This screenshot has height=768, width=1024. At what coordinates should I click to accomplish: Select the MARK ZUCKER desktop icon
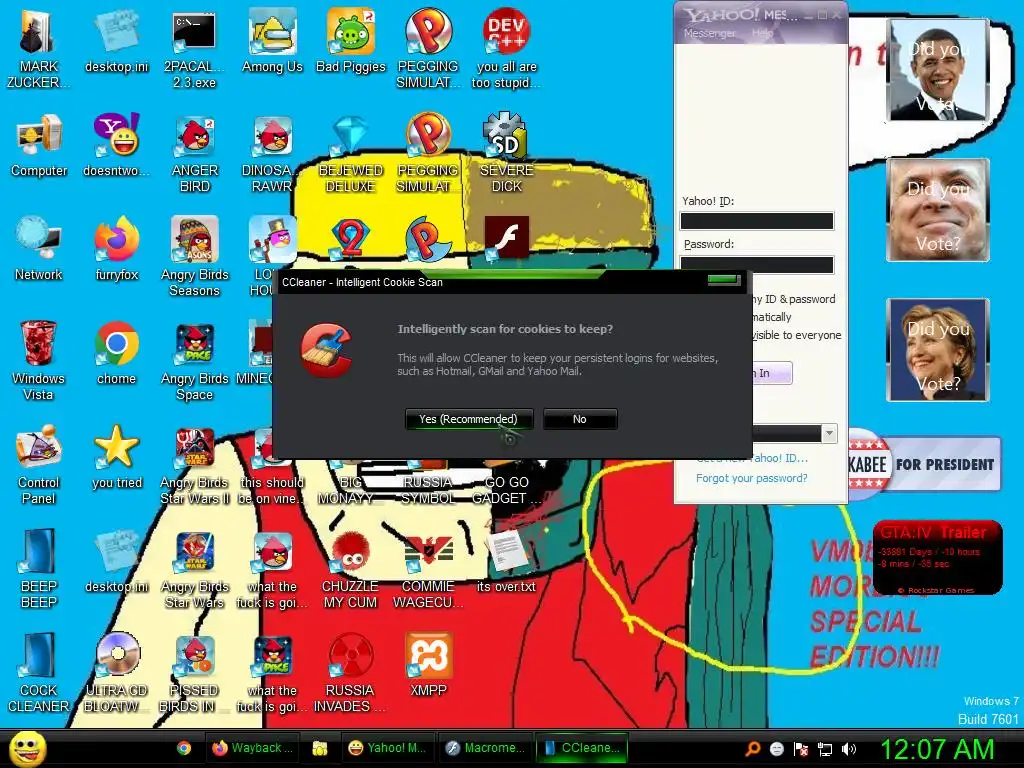point(39,48)
